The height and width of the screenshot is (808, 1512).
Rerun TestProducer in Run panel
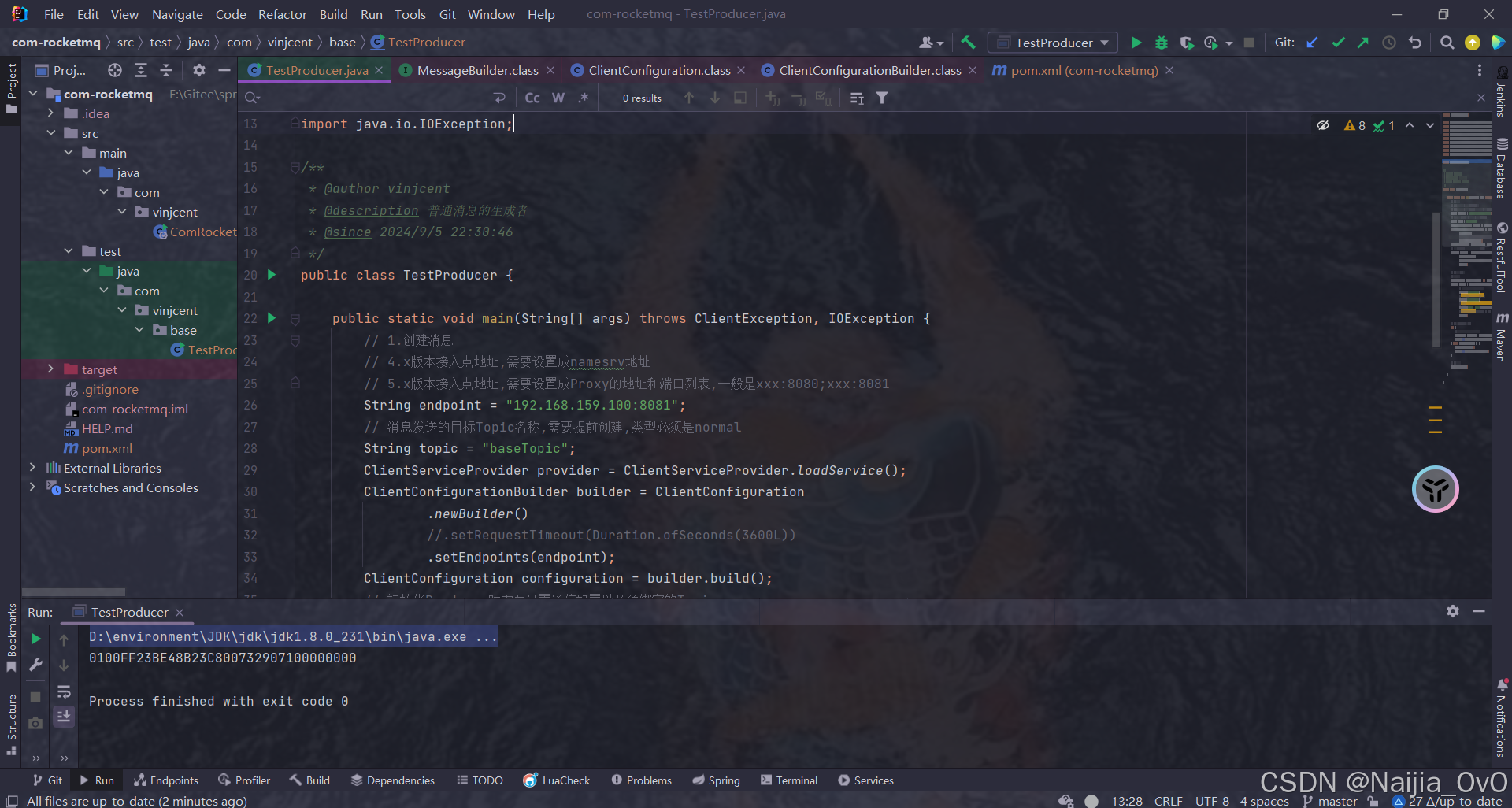click(x=35, y=639)
